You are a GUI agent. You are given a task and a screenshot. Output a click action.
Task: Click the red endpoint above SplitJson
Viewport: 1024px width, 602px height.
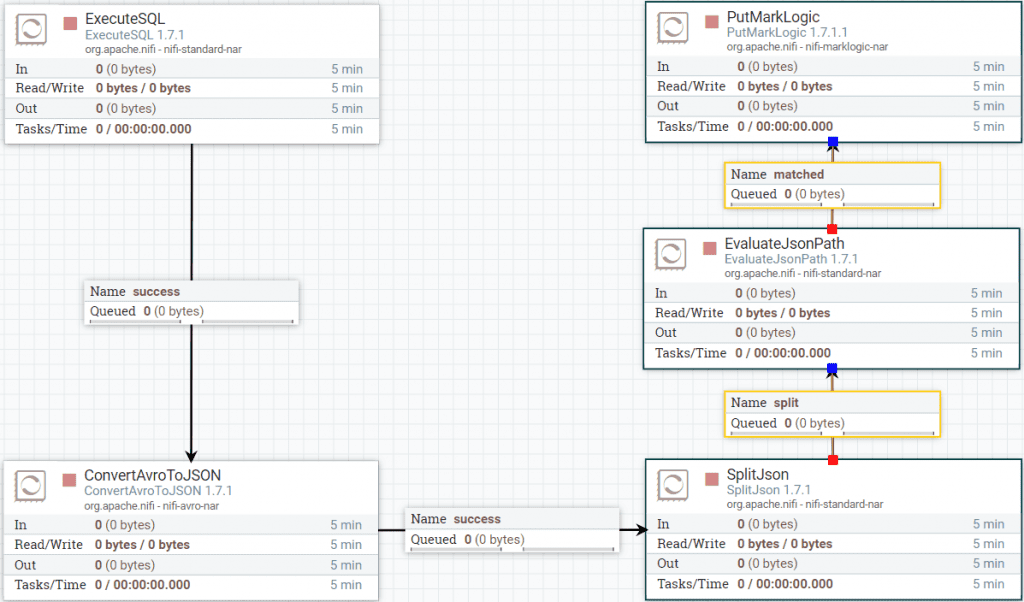pyautogui.click(x=832, y=460)
